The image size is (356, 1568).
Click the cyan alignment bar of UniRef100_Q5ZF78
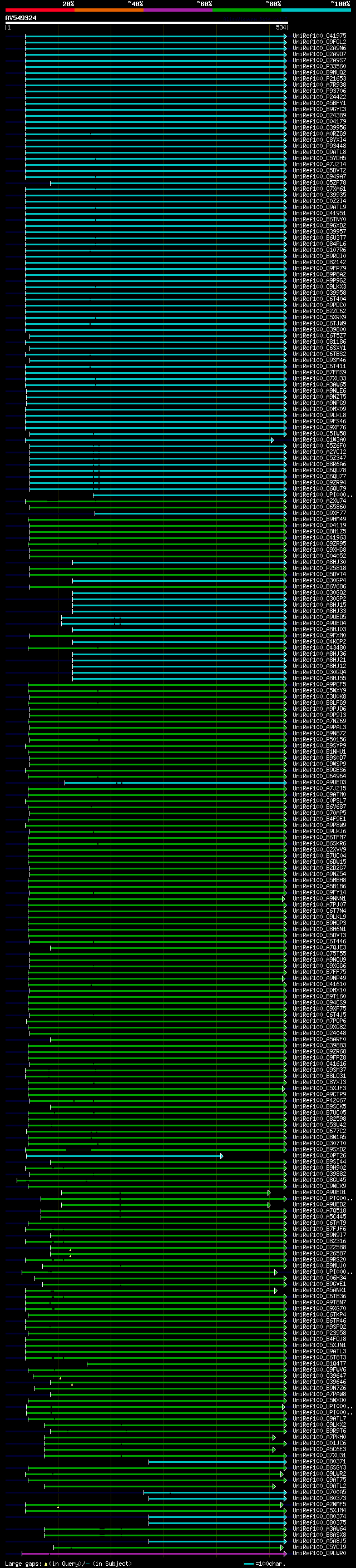168,182
